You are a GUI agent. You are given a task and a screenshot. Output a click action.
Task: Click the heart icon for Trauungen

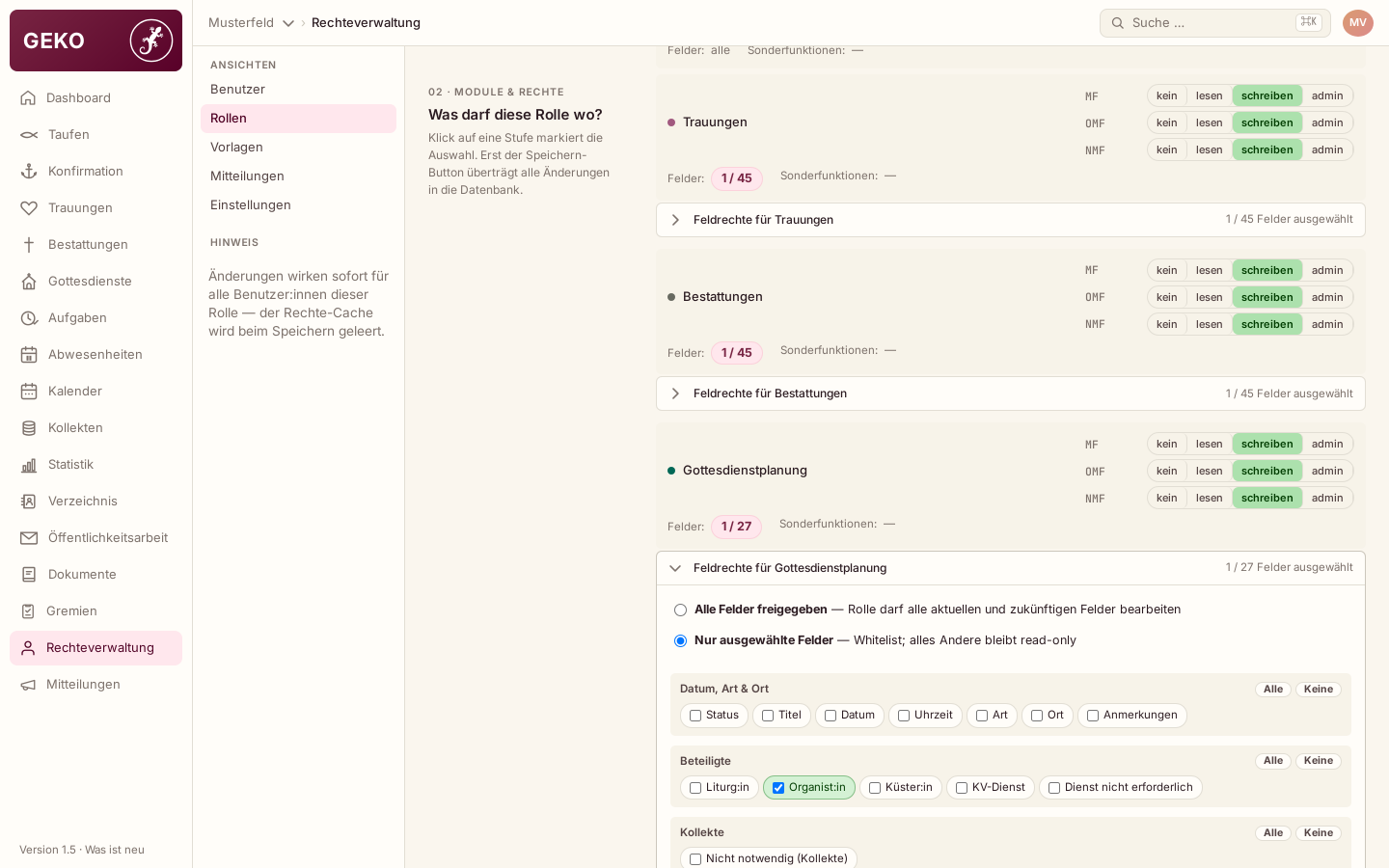click(29, 208)
